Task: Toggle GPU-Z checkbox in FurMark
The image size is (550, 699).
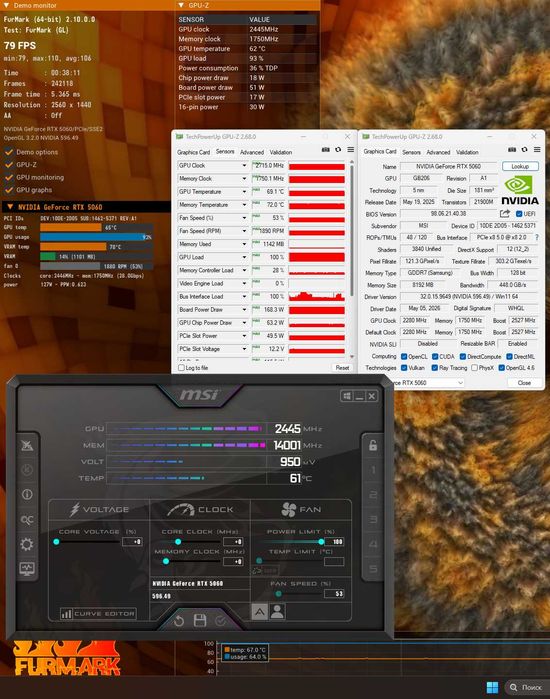Action: (x=8, y=164)
